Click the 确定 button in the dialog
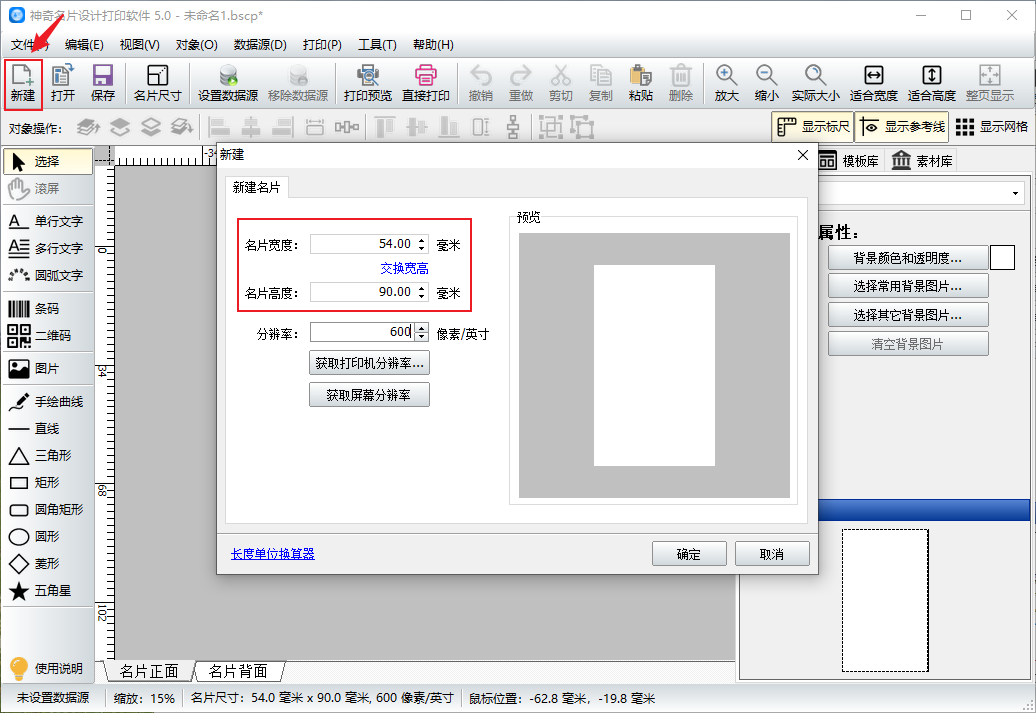The width and height of the screenshot is (1036, 713). pos(688,554)
